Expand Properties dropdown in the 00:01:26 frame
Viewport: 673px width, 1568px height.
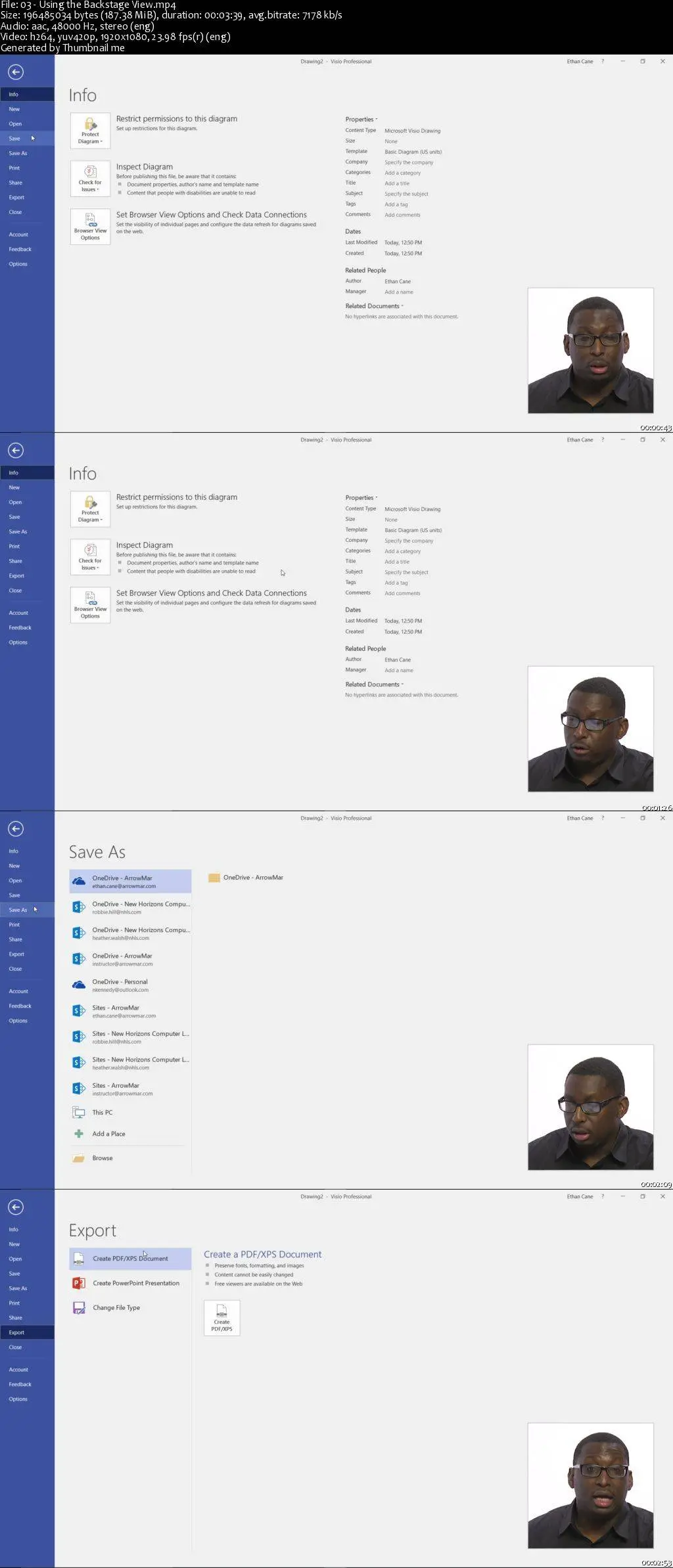point(361,497)
